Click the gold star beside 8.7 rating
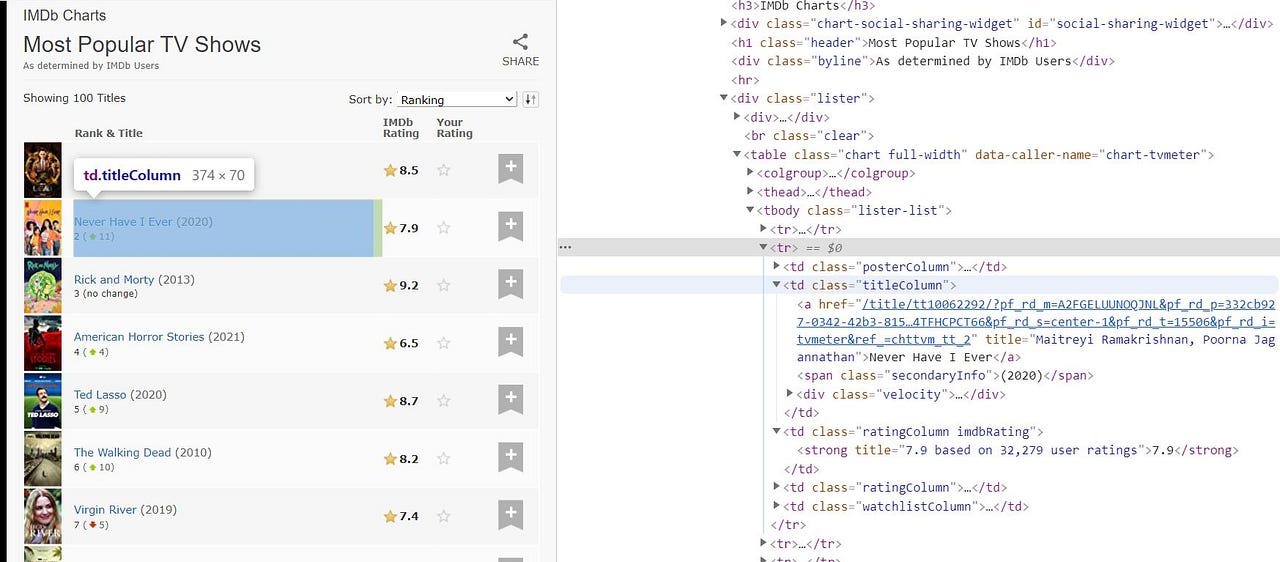 [390, 401]
